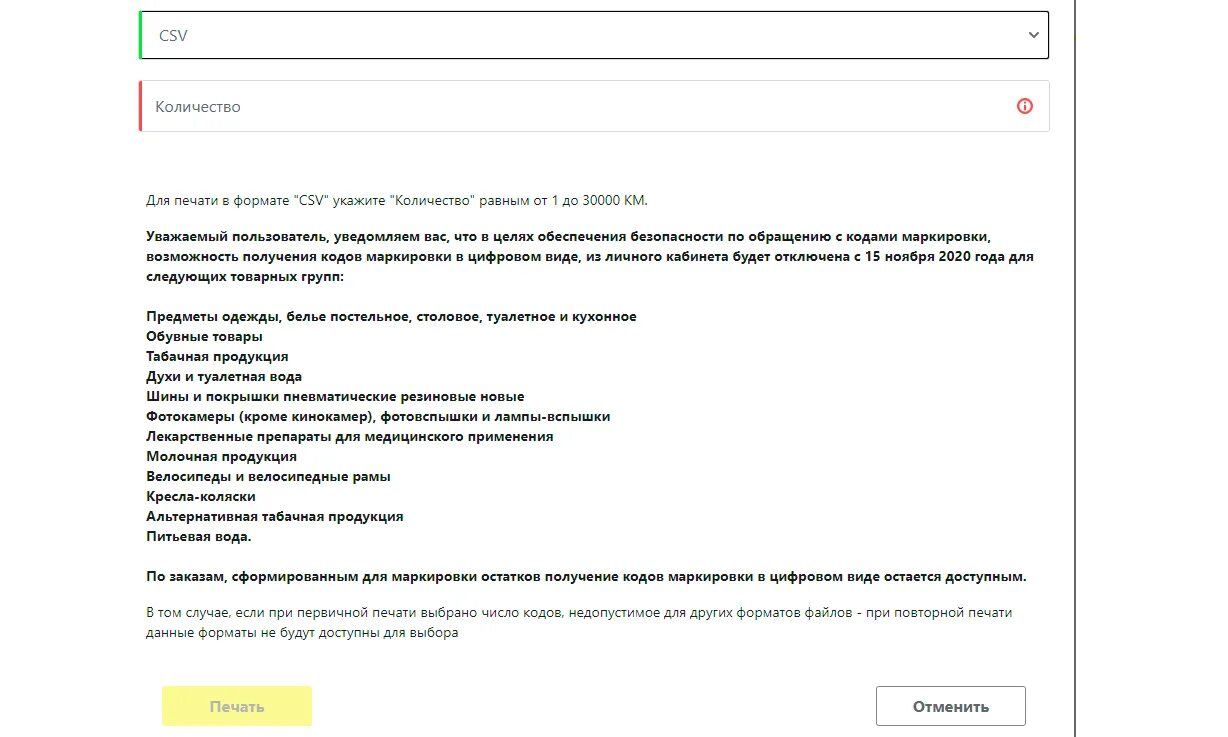Focus the Количество input field
The width and height of the screenshot is (1228, 737).
coord(594,106)
